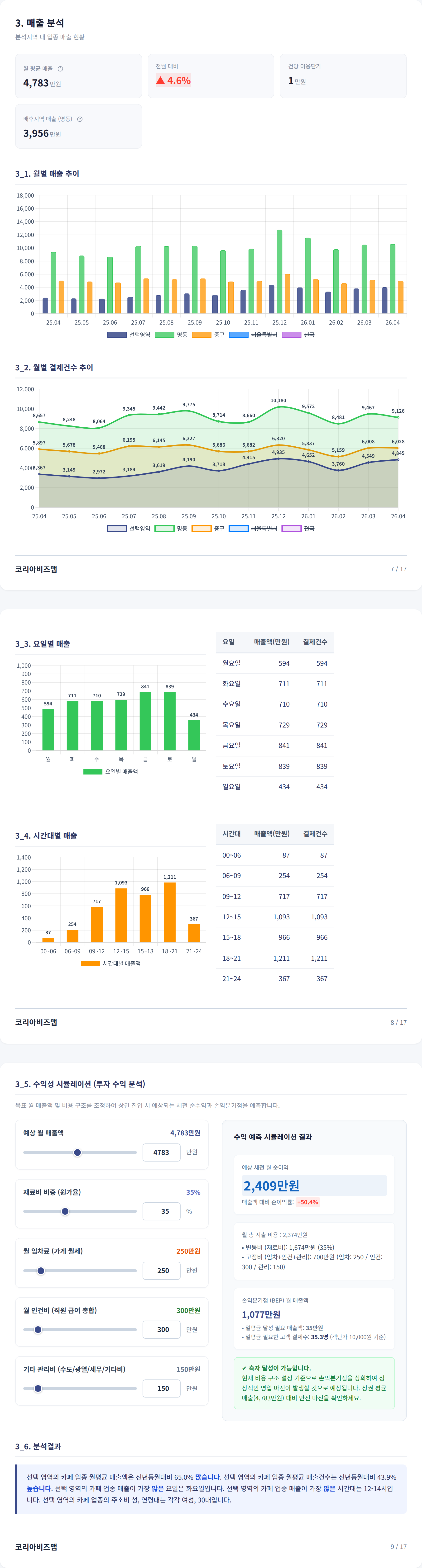The image size is (422, 1568).
Task: Click the 월 인건비 slider handle
Action: [38, 1329]
